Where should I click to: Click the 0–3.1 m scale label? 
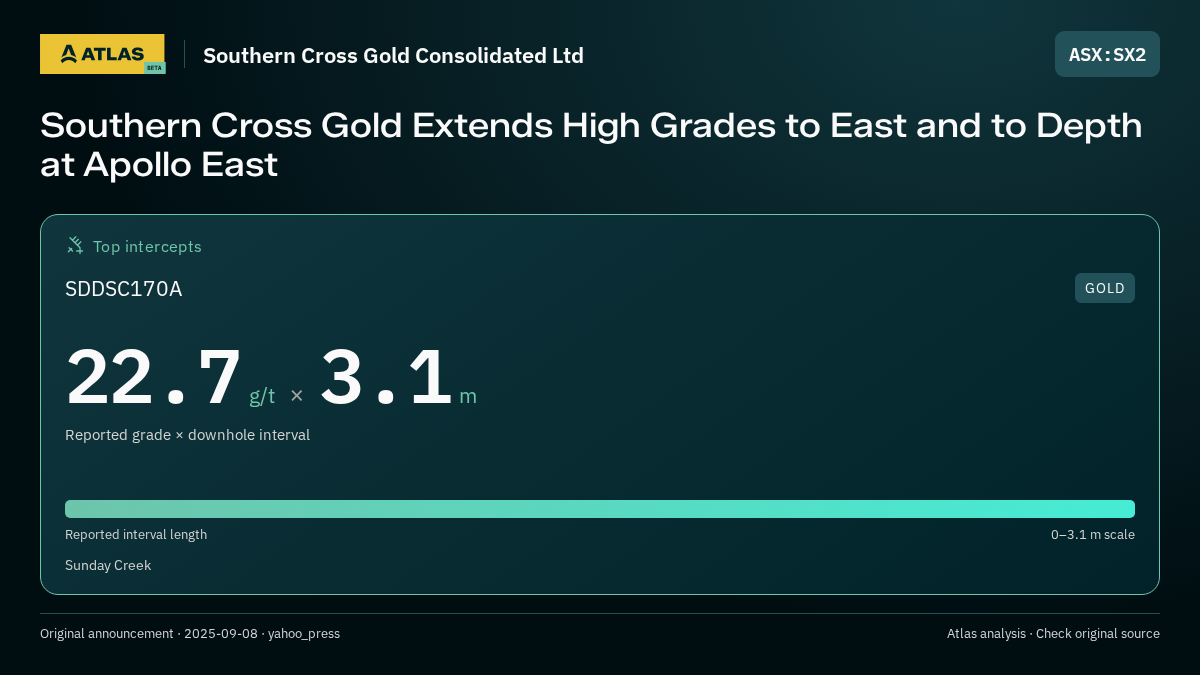(1093, 535)
